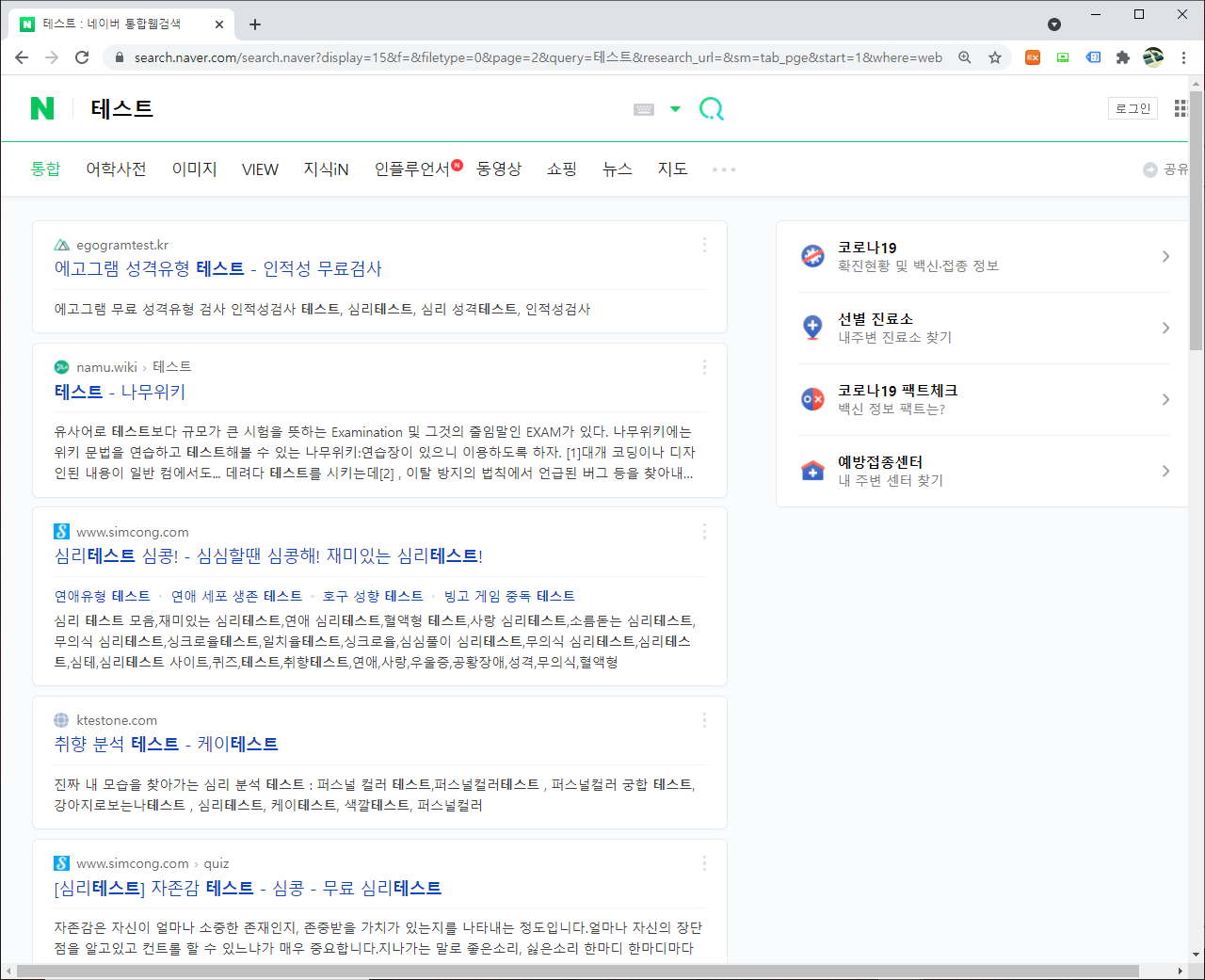
Task: Expand the 코로나19 확진현황 row chevron
Action: pyautogui.click(x=1165, y=256)
